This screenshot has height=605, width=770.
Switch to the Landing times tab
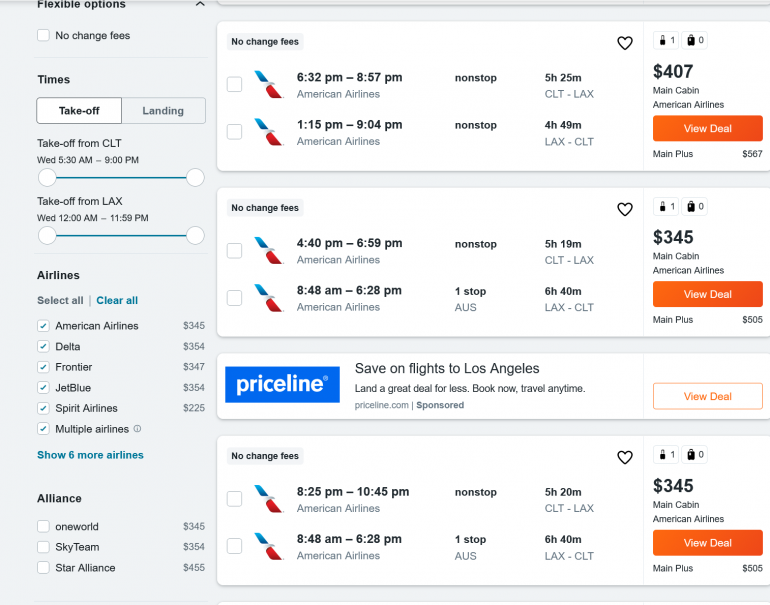click(x=163, y=111)
